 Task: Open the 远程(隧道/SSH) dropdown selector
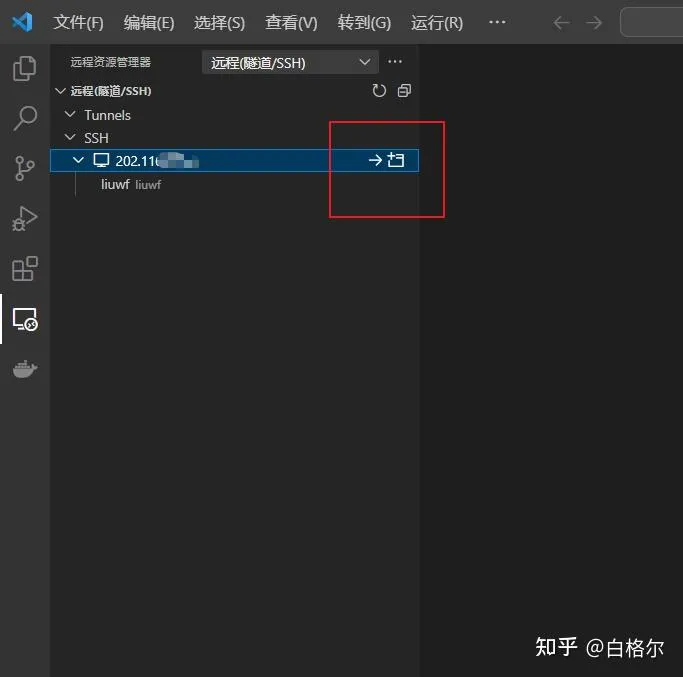(290, 62)
